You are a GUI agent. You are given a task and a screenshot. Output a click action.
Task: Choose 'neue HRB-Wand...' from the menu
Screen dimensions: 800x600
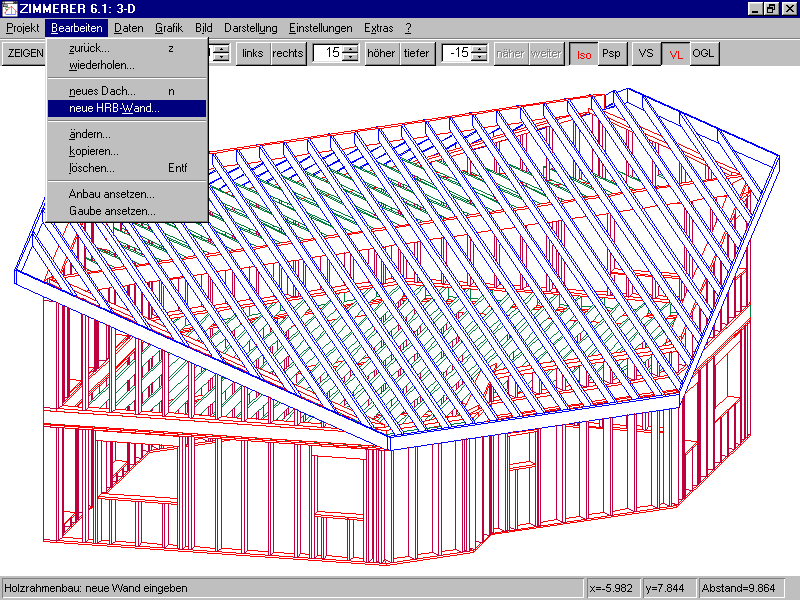pyautogui.click(x=114, y=108)
